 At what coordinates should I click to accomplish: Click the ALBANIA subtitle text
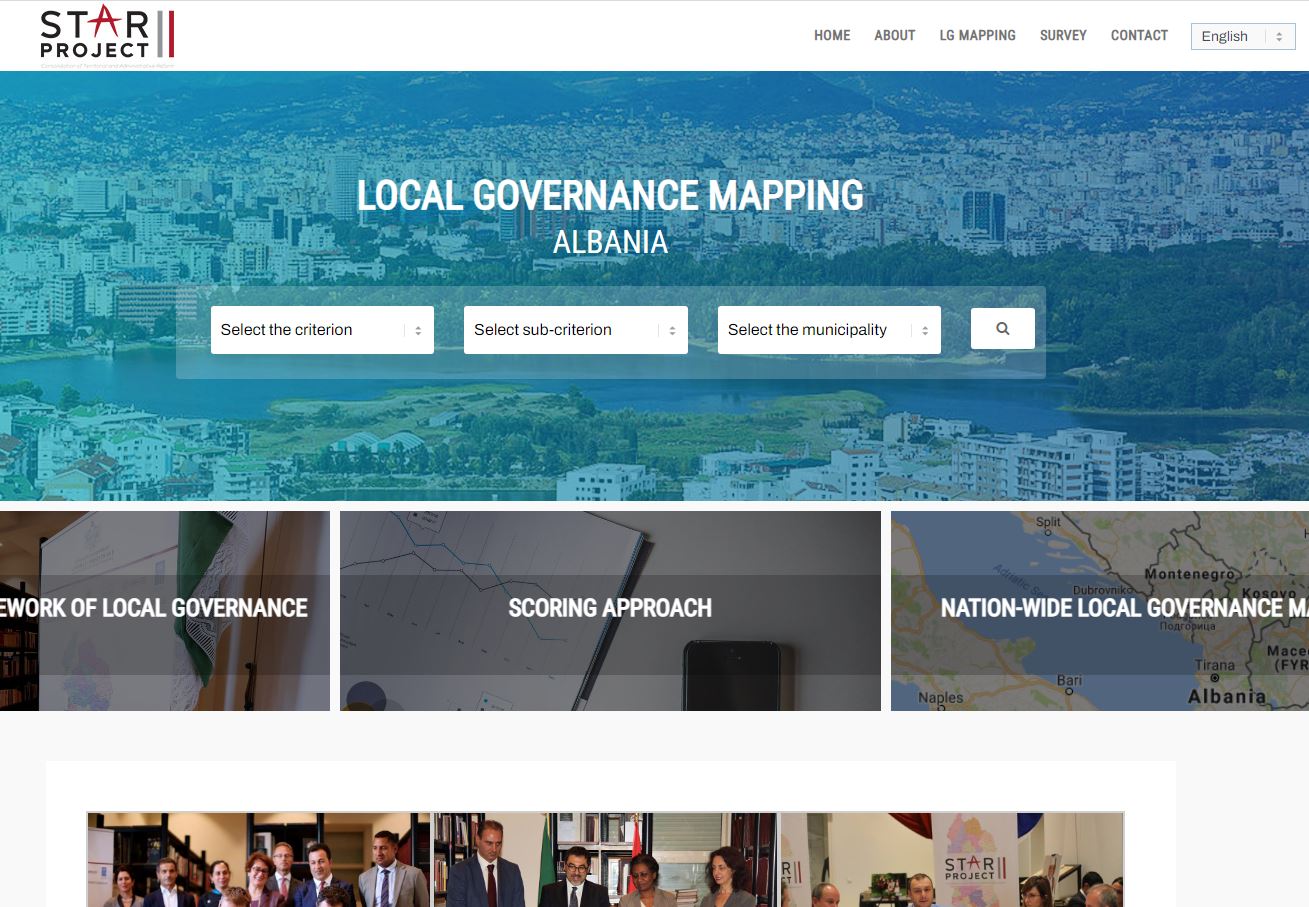(x=610, y=242)
